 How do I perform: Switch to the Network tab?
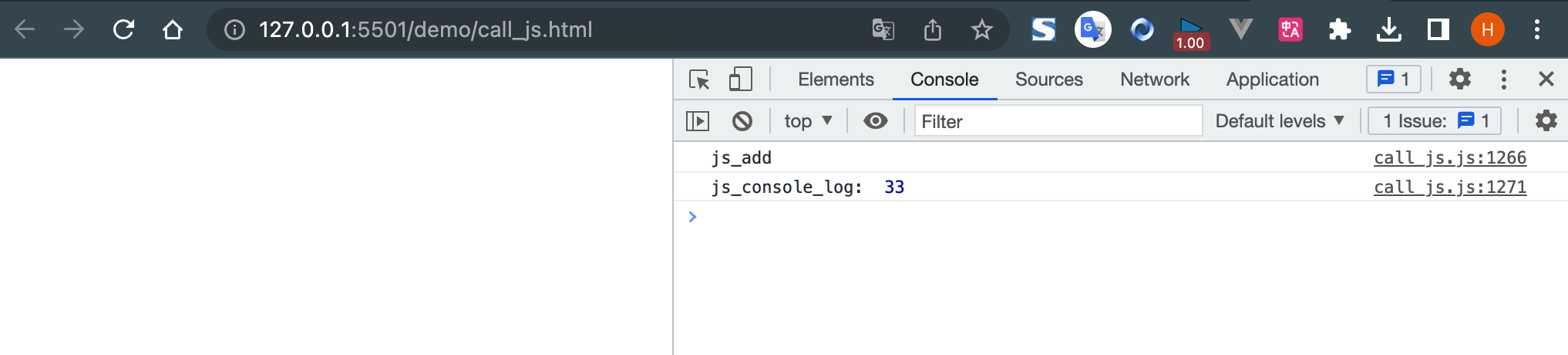[1154, 79]
